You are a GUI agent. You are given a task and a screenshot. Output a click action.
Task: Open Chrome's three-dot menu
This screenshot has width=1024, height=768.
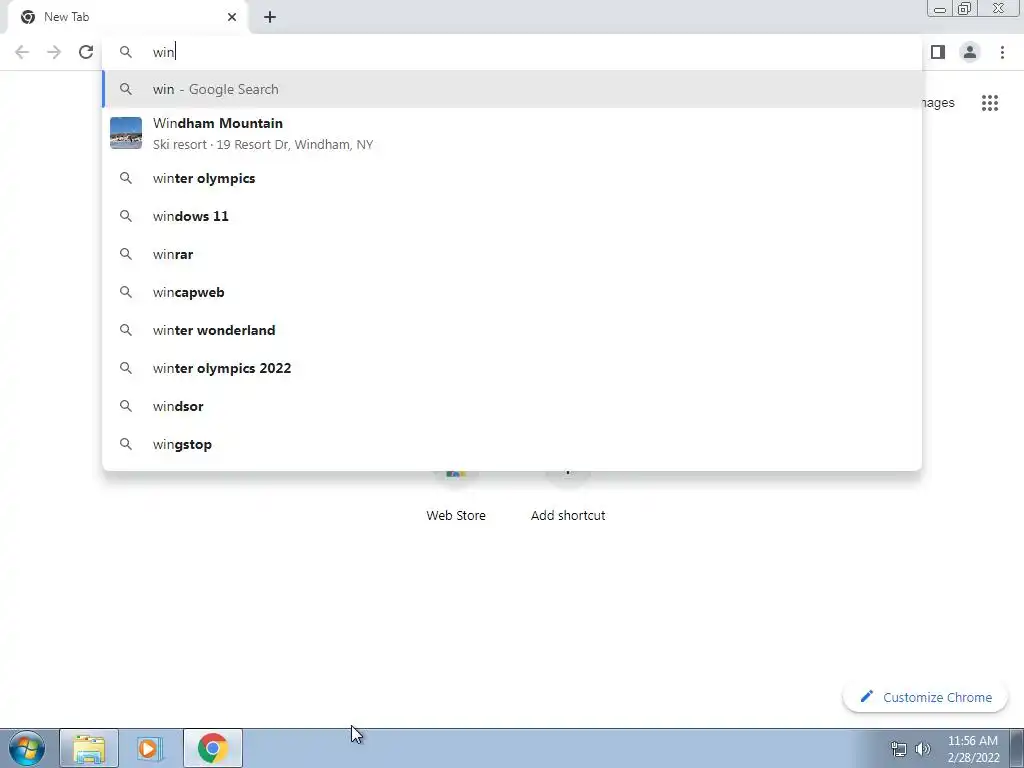(1002, 52)
